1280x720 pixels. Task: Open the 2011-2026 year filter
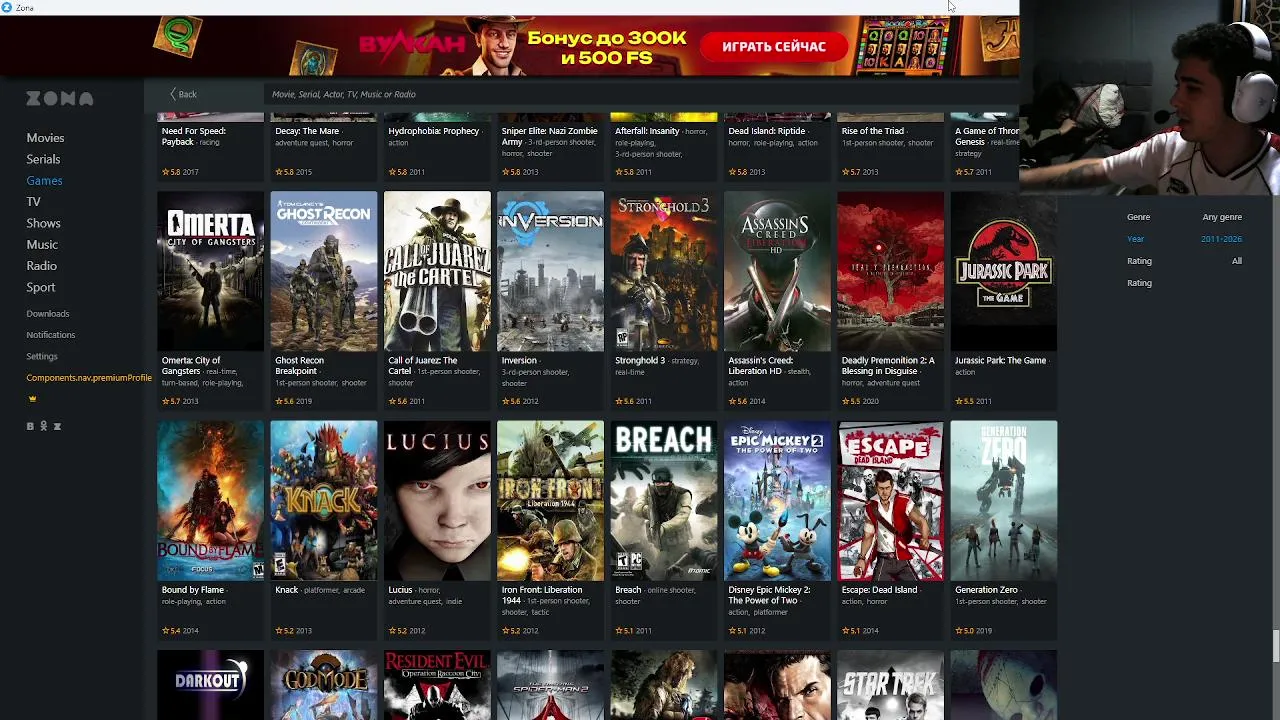click(1221, 239)
